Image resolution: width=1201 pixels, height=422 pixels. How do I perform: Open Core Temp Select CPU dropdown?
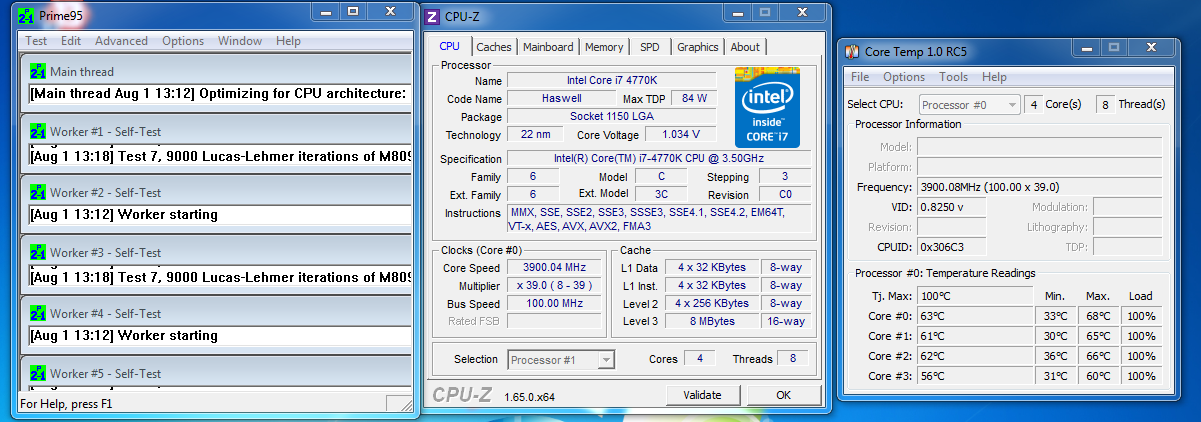pos(969,104)
